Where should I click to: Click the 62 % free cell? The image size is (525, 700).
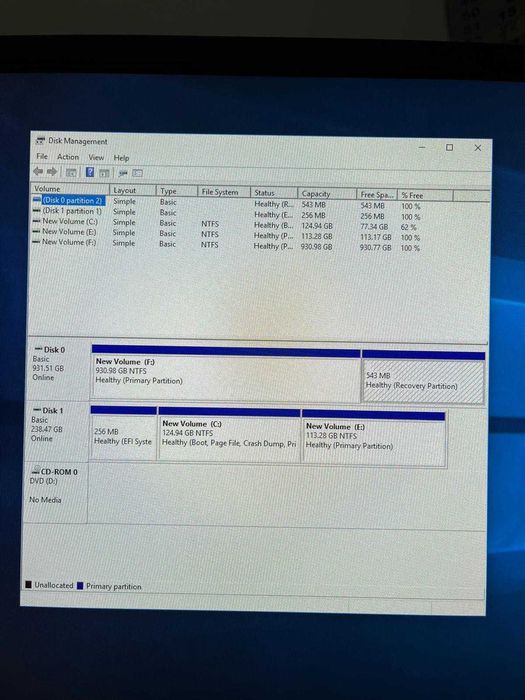[x=408, y=227]
